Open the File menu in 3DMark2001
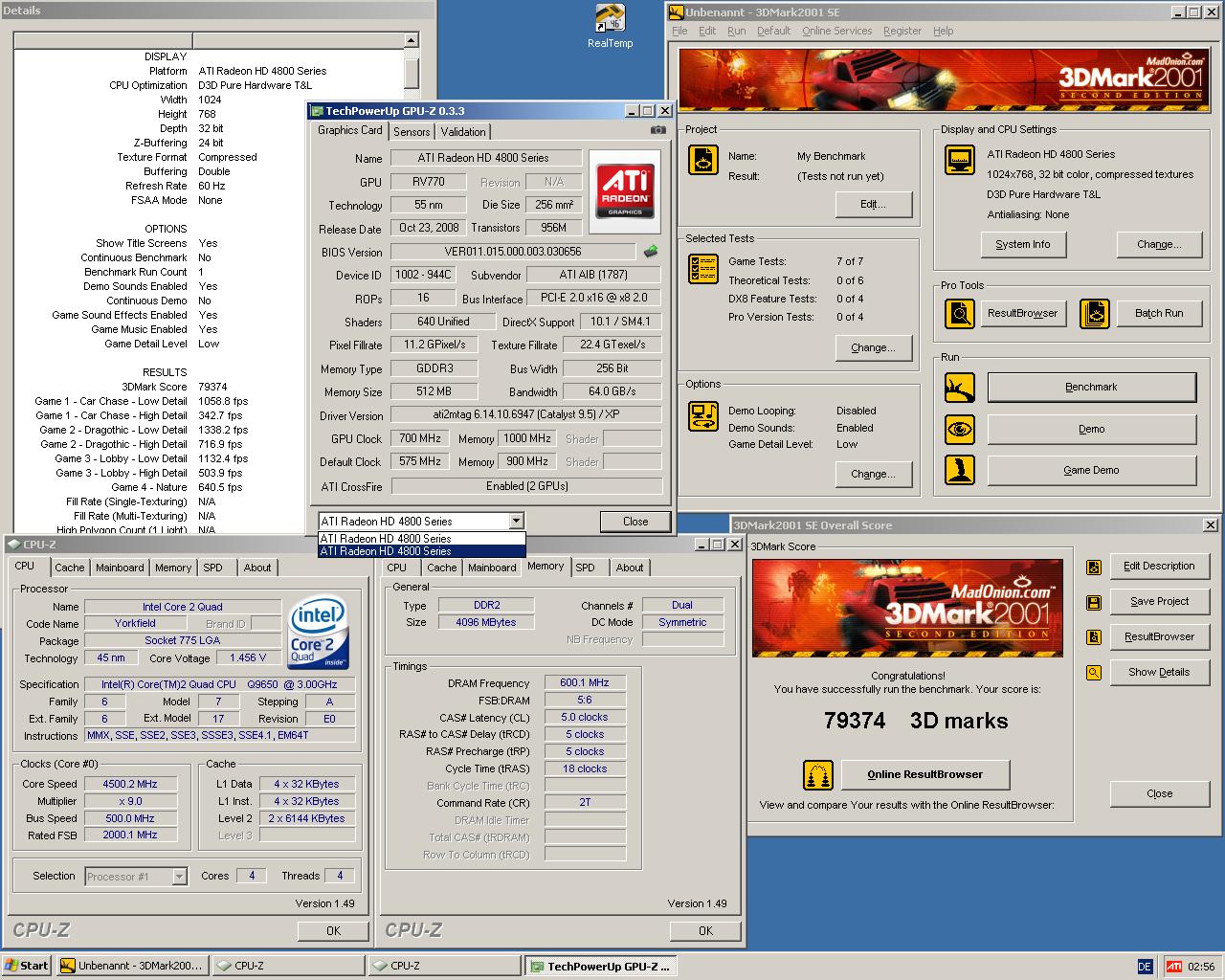This screenshot has width=1225, height=980. (679, 31)
